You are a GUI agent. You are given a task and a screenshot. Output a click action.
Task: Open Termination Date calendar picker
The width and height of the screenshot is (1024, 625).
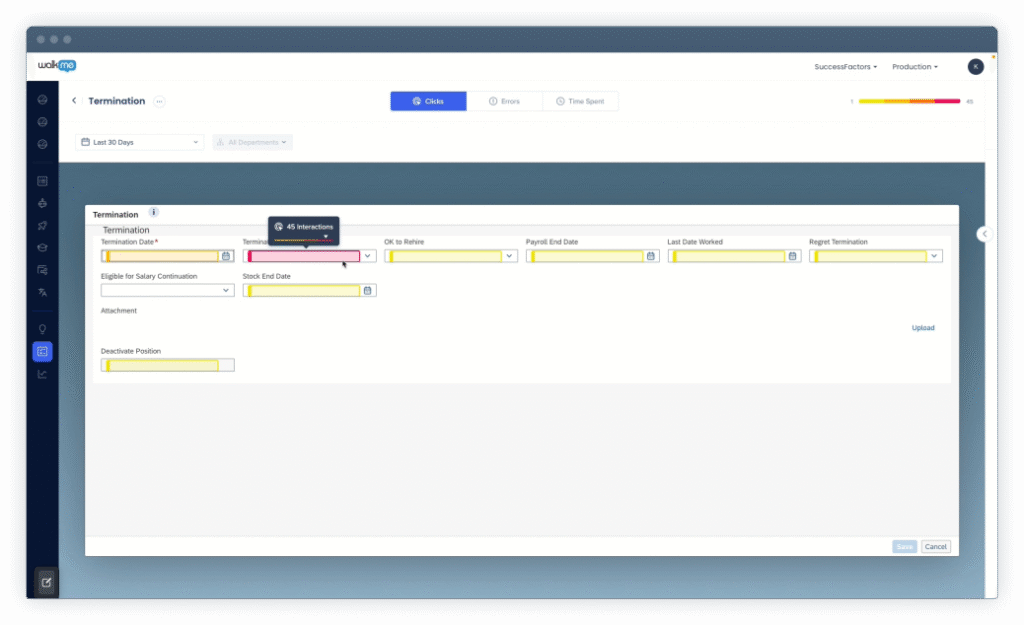[226, 256]
